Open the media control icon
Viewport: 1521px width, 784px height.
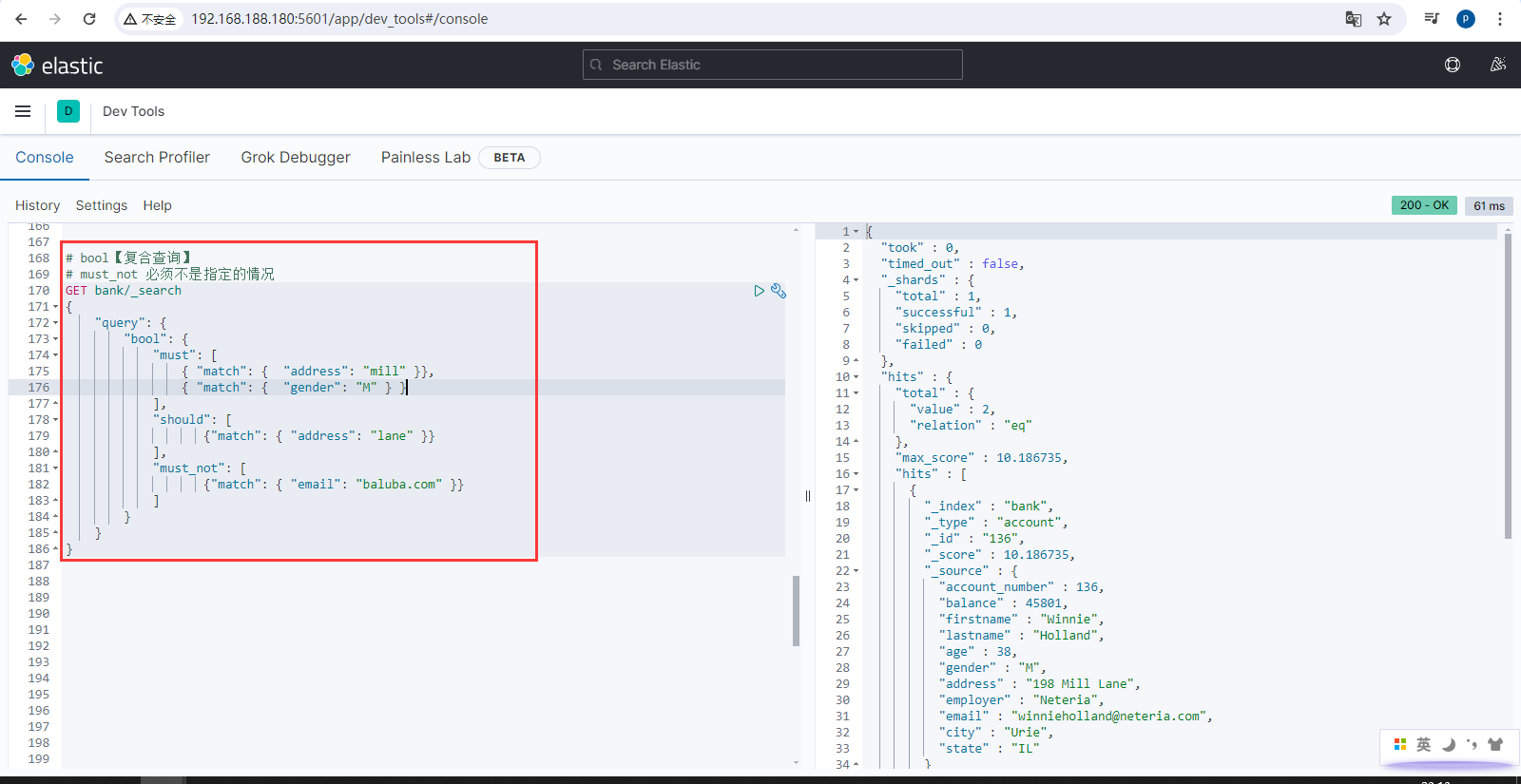[1432, 19]
